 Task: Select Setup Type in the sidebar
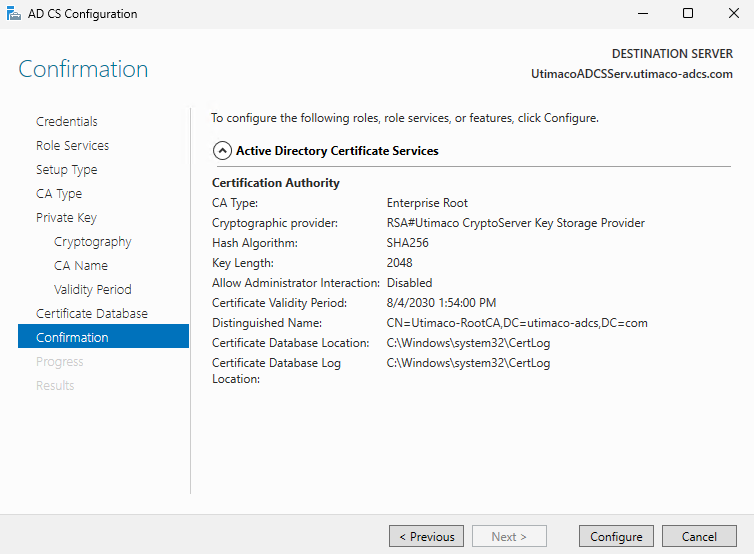[x=66, y=170]
